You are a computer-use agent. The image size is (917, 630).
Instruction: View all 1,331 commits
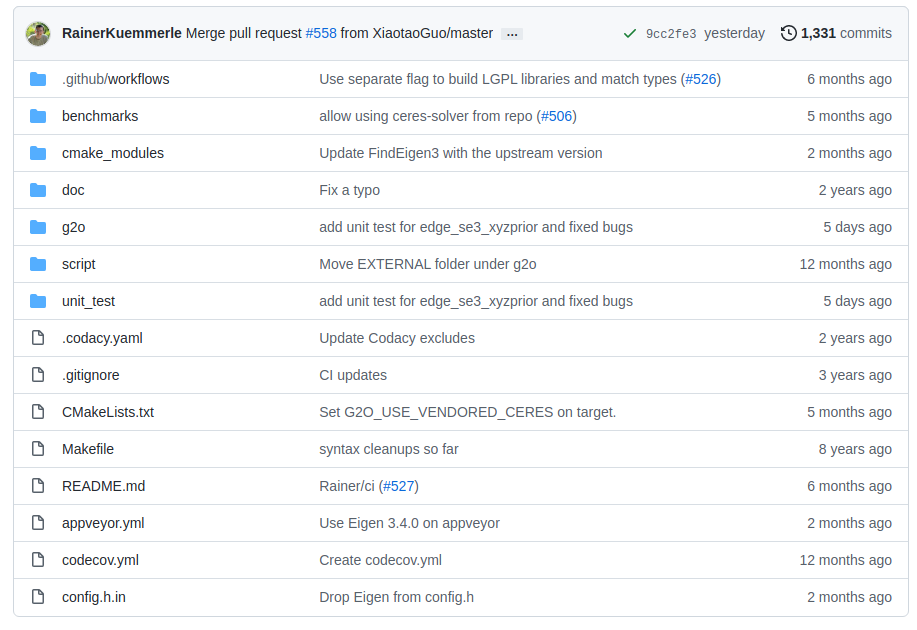(846, 33)
